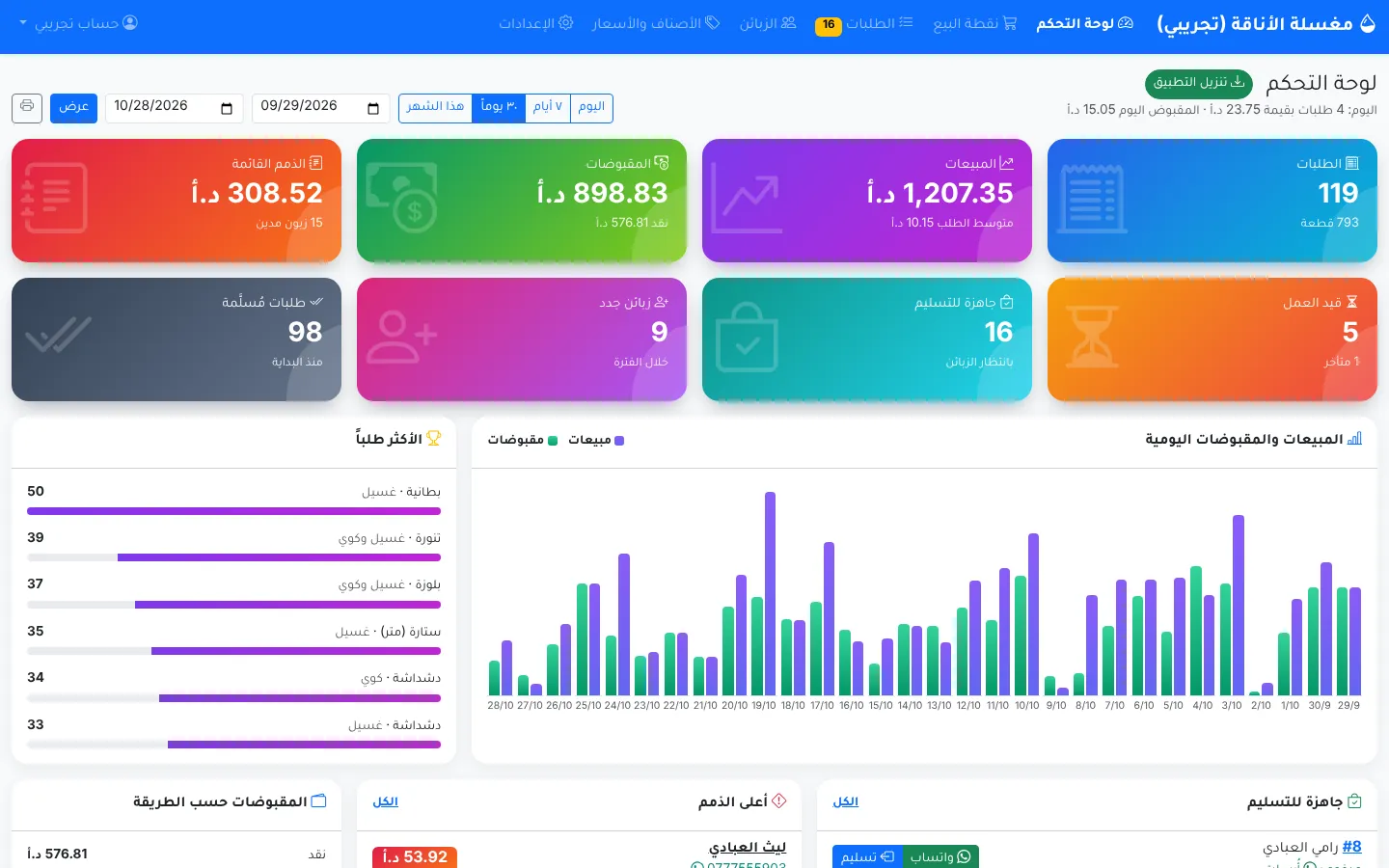Click the cash icon in the المقبوضات card
1389x868 pixels.
click(401, 199)
